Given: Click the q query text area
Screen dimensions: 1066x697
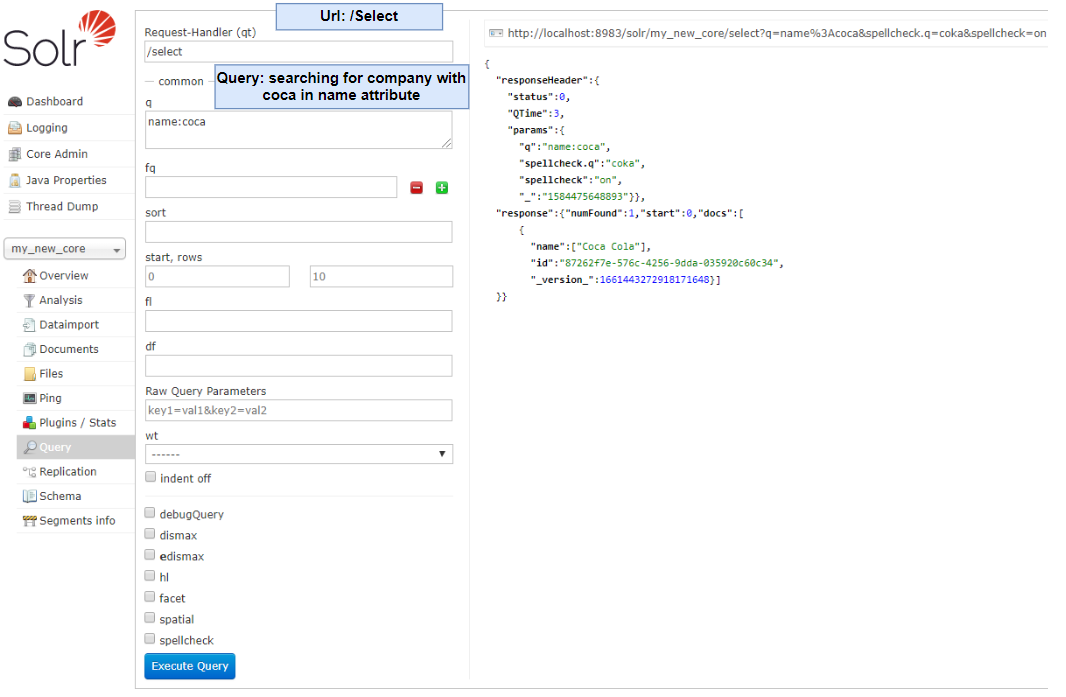Looking at the screenshot, I should pyautogui.click(x=298, y=130).
